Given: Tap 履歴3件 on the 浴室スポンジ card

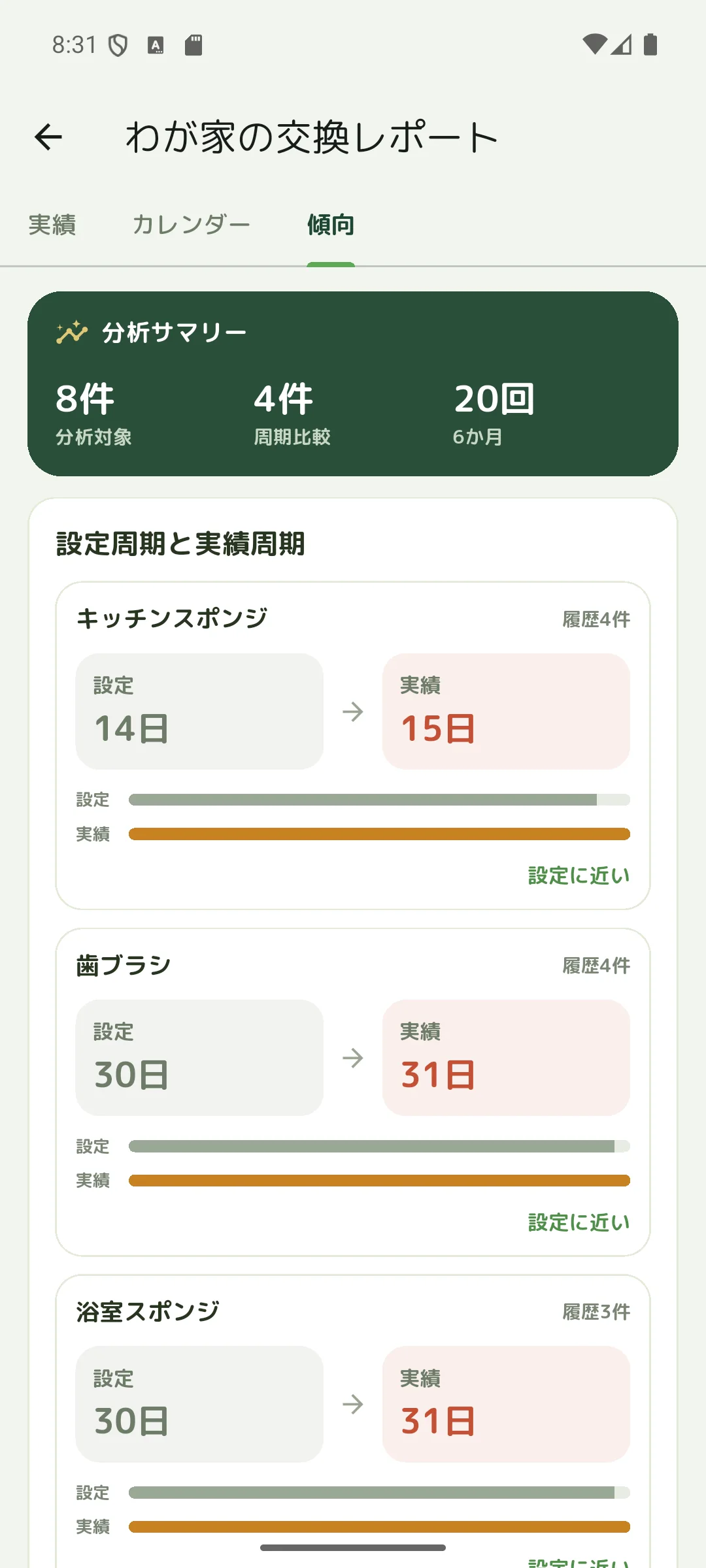Looking at the screenshot, I should point(596,1311).
